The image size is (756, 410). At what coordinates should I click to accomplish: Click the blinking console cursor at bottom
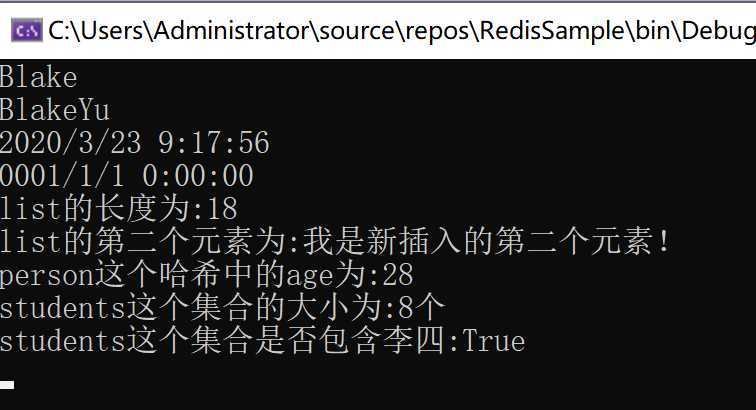(x=7, y=385)
